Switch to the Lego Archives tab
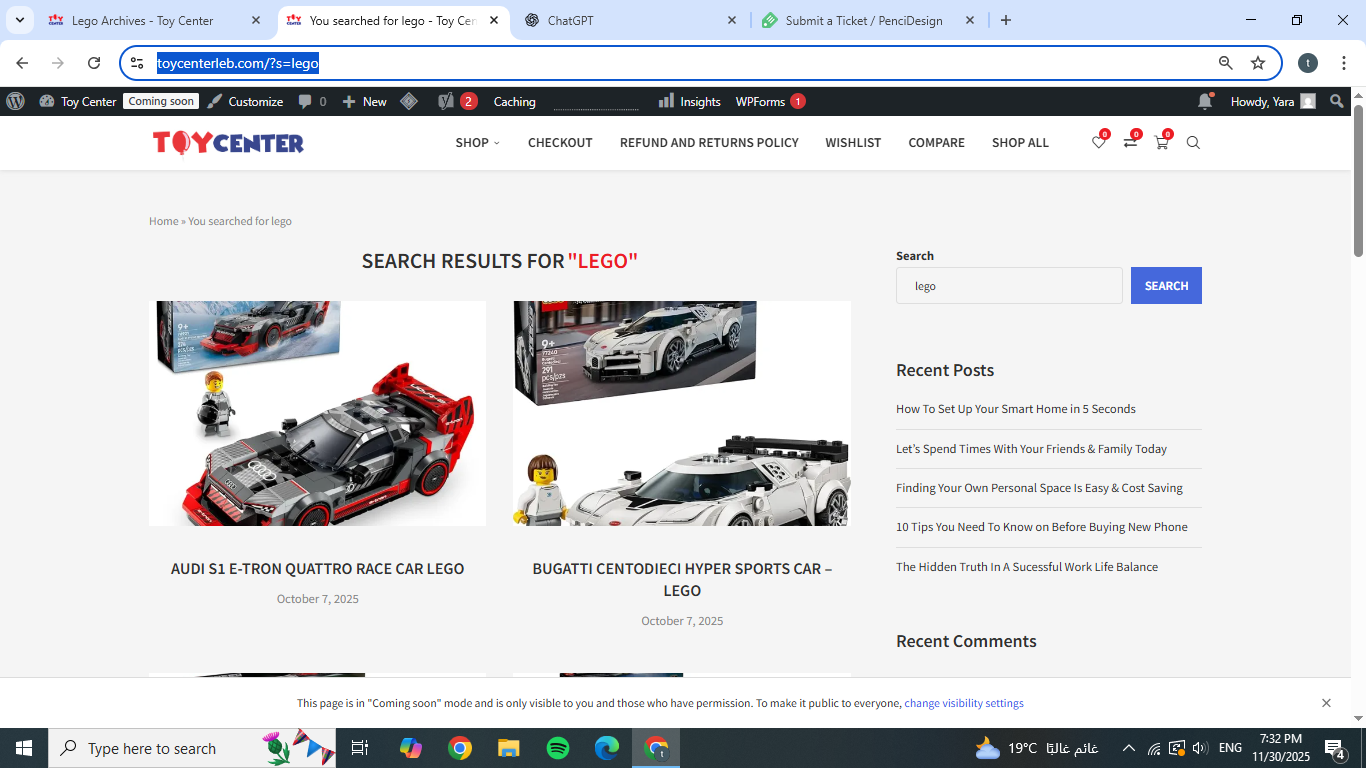Image resolution: width=1366 pixels, height=768 pixels. (142, 20)
